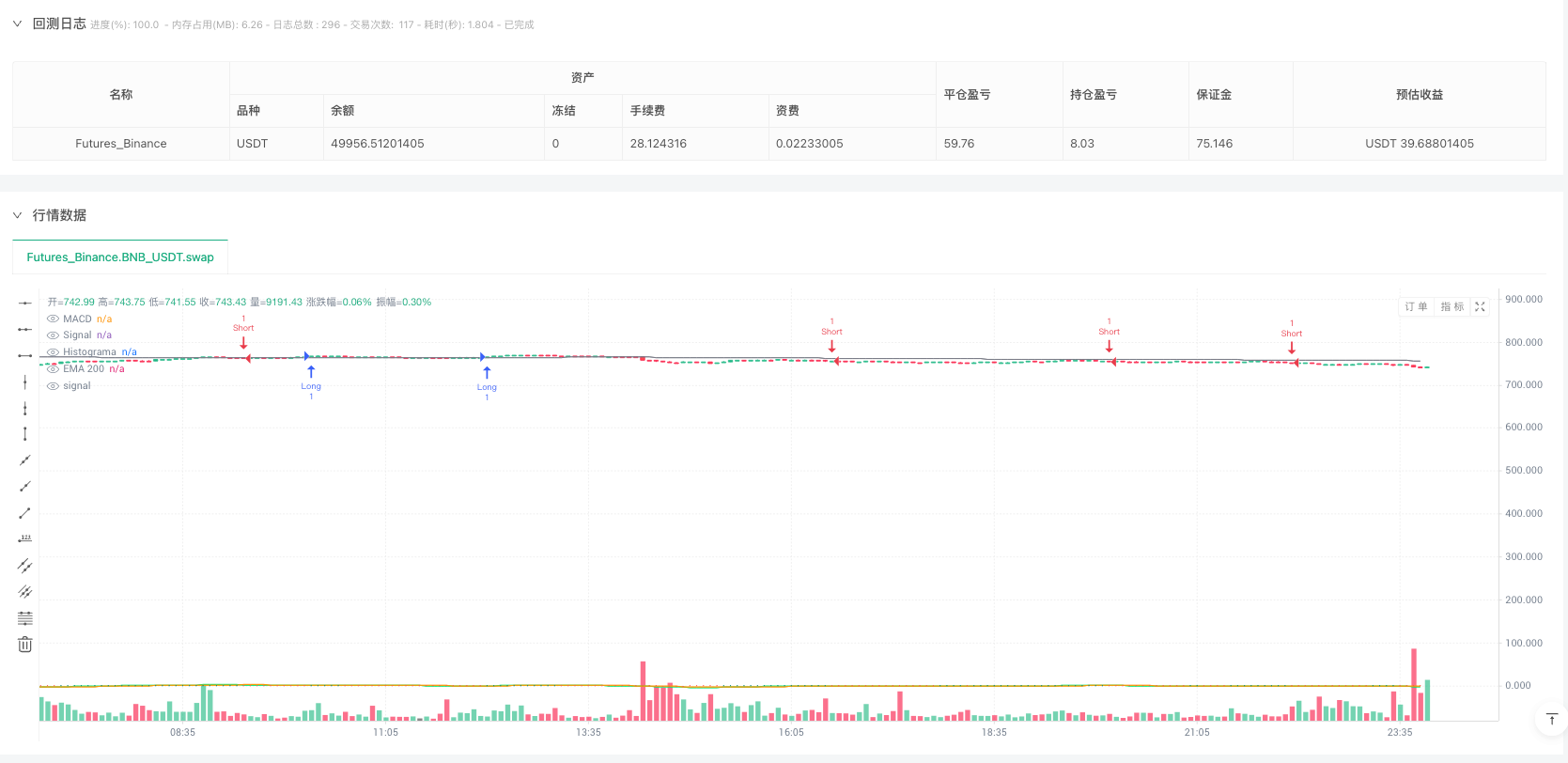Click the 13:35 time axis label
1568x763 pixels.
(x=588, y=732)
